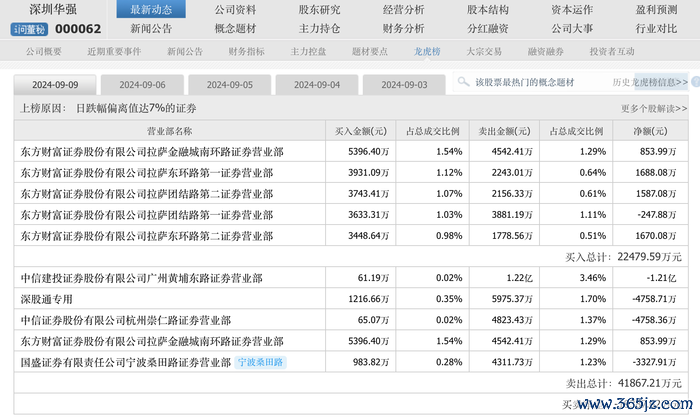
Task: Open 更多个股解读>> link
Action: click(654, 108)
